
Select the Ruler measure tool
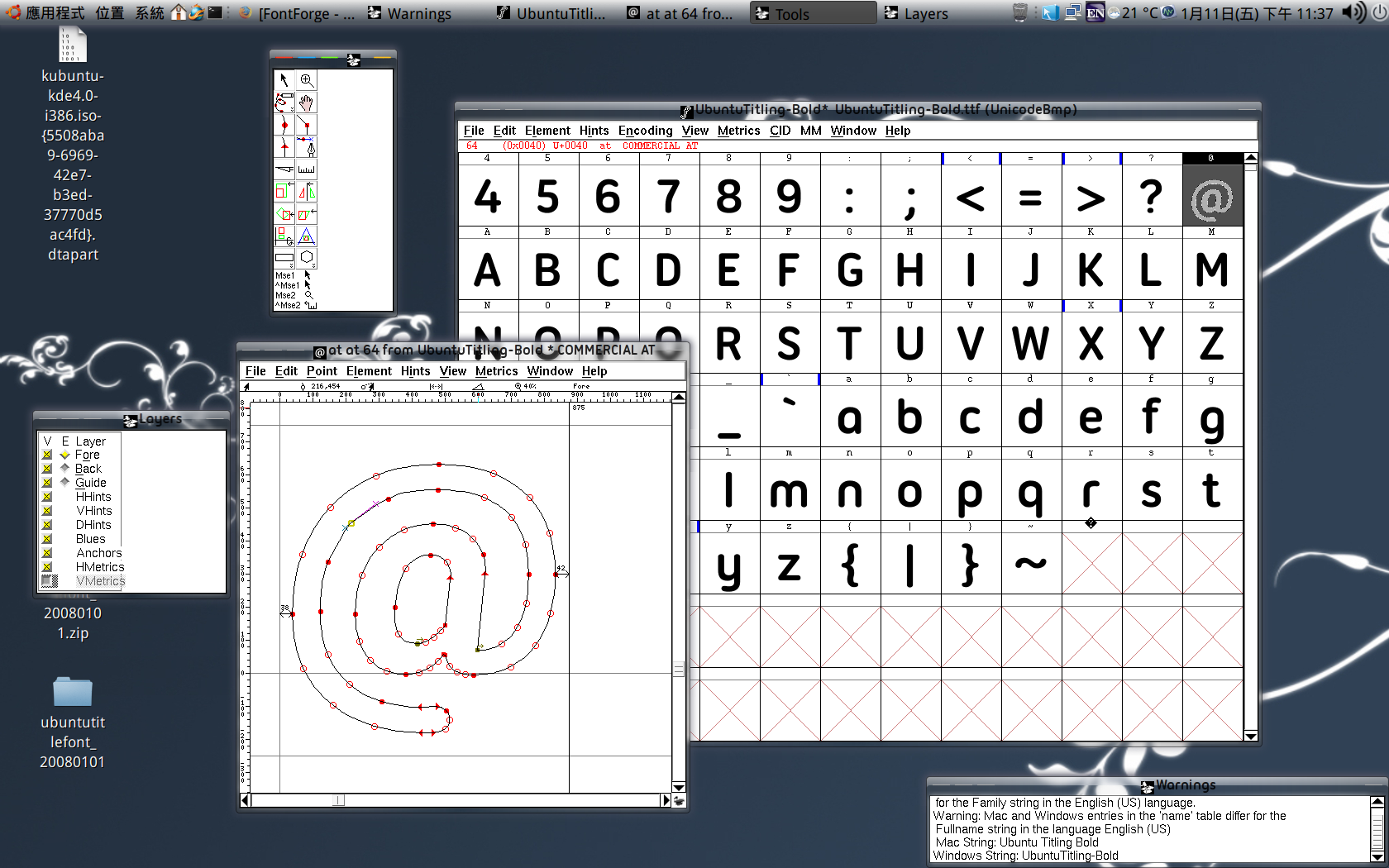307,169
